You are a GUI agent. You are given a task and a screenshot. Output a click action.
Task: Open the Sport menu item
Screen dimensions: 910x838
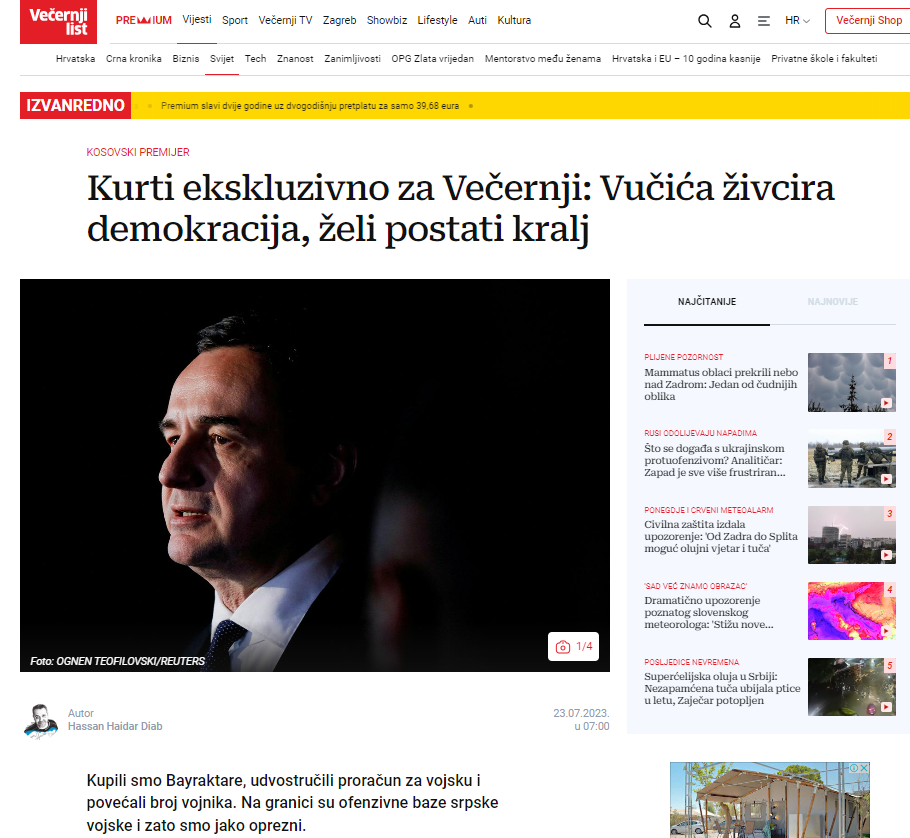(x=234, y=20)
